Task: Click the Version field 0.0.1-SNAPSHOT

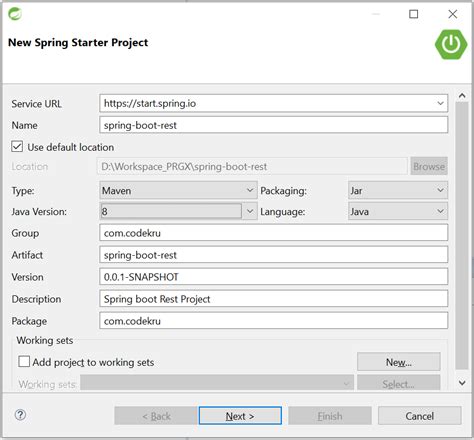Action: coord(273,277)
